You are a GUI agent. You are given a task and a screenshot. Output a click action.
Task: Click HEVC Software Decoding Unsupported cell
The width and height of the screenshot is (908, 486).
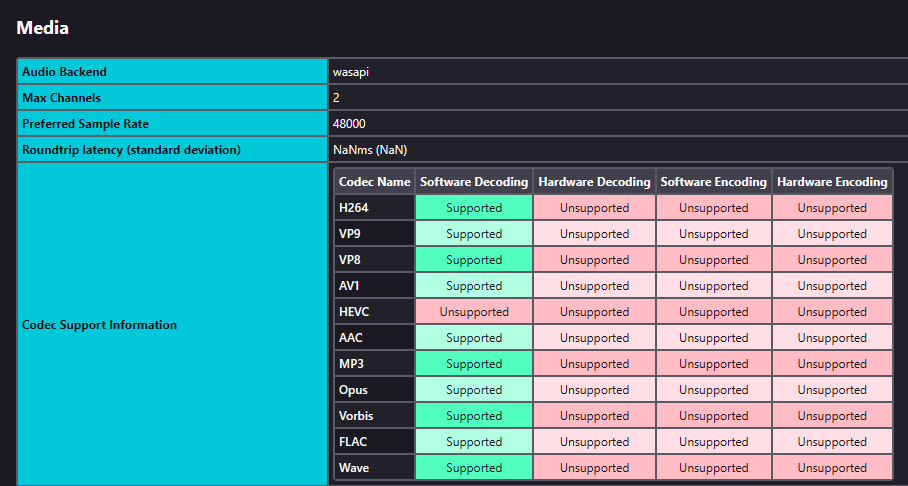474,312
